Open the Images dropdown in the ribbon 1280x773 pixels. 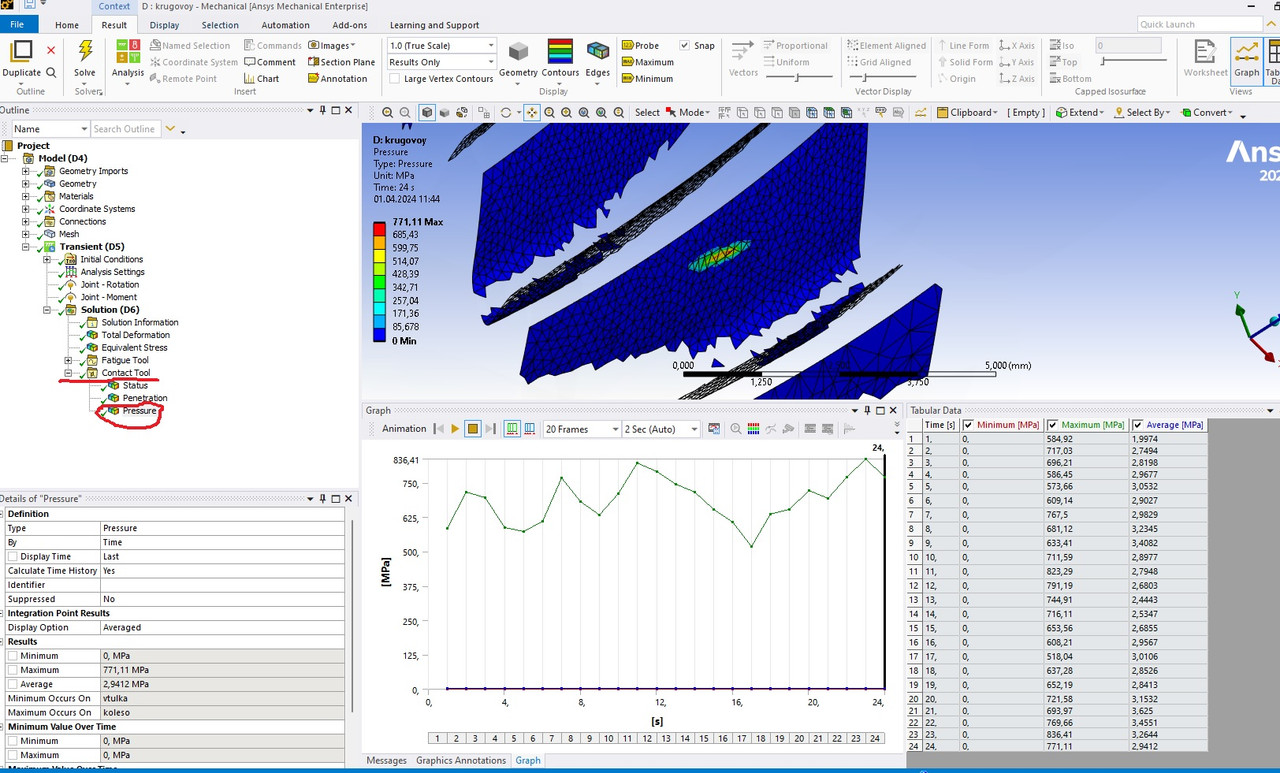tap(331, 45)
